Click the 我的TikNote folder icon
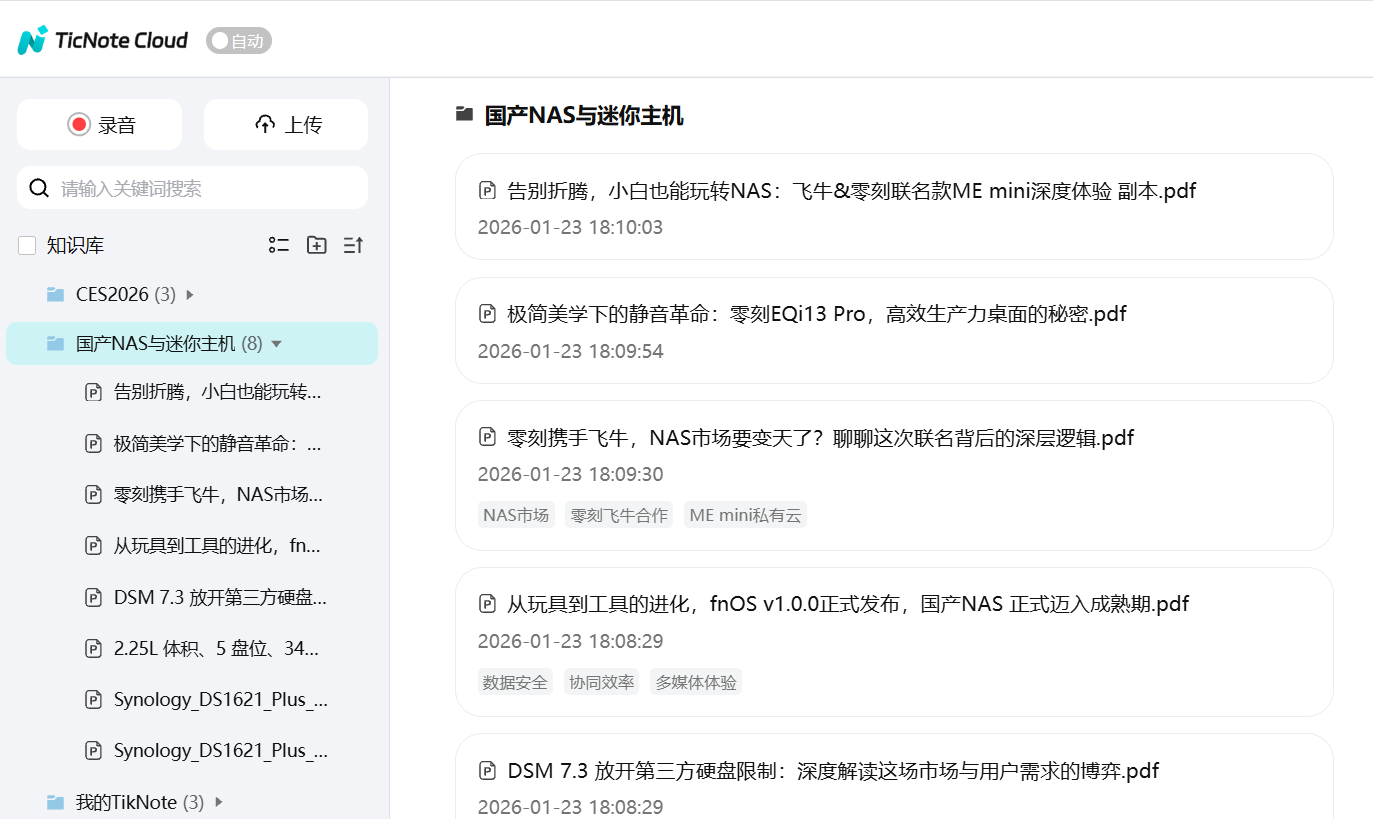The width and height of the screenshot is (1373, 819). [x=56, y=802]
